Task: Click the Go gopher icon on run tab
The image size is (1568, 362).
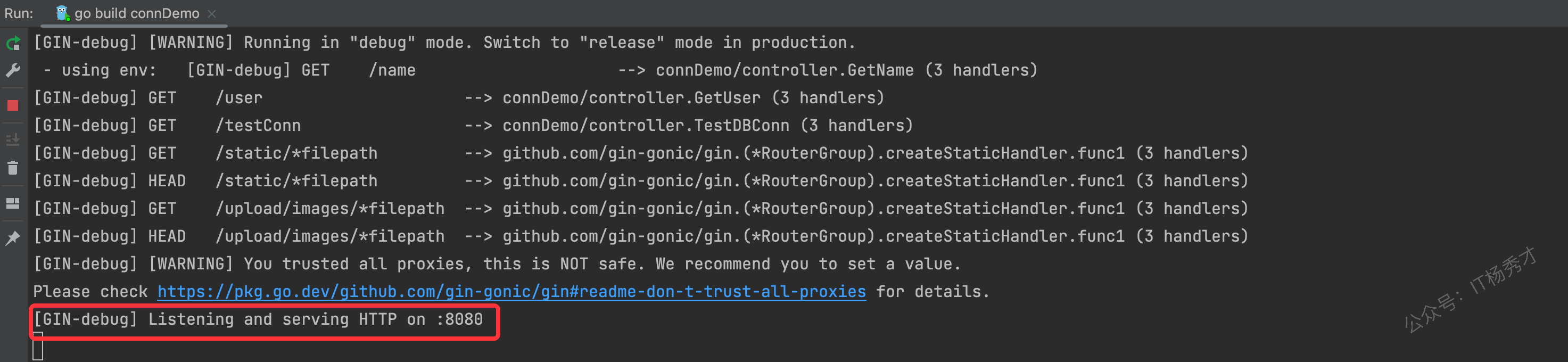Action: tap(62, 13)
